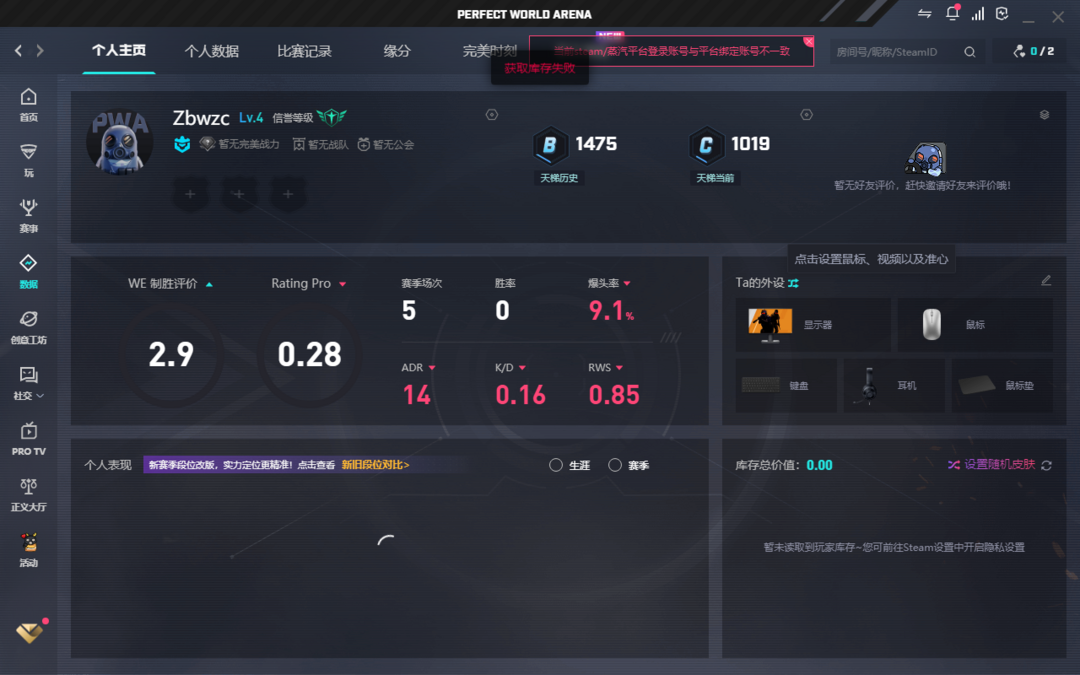The image size is (1080, 675).
Task: Open the 缘分 tab
Action: pos(397,51)
